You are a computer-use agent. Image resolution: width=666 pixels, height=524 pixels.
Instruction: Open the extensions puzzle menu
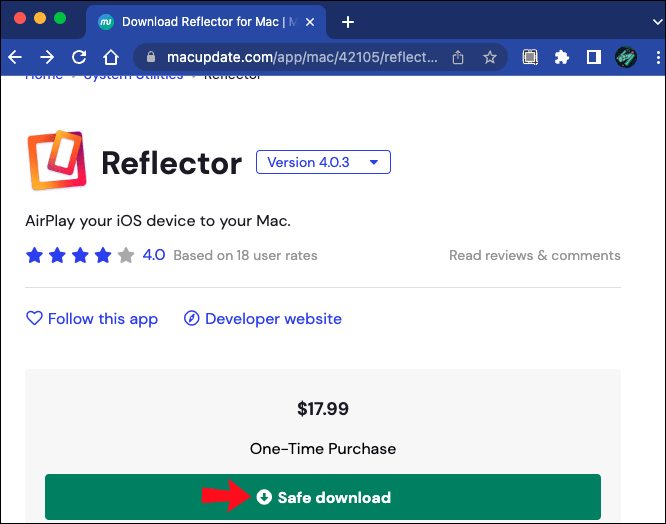pos(562,57)
